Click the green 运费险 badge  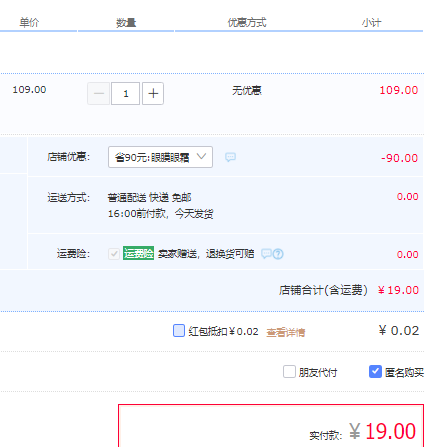(138, 253)
